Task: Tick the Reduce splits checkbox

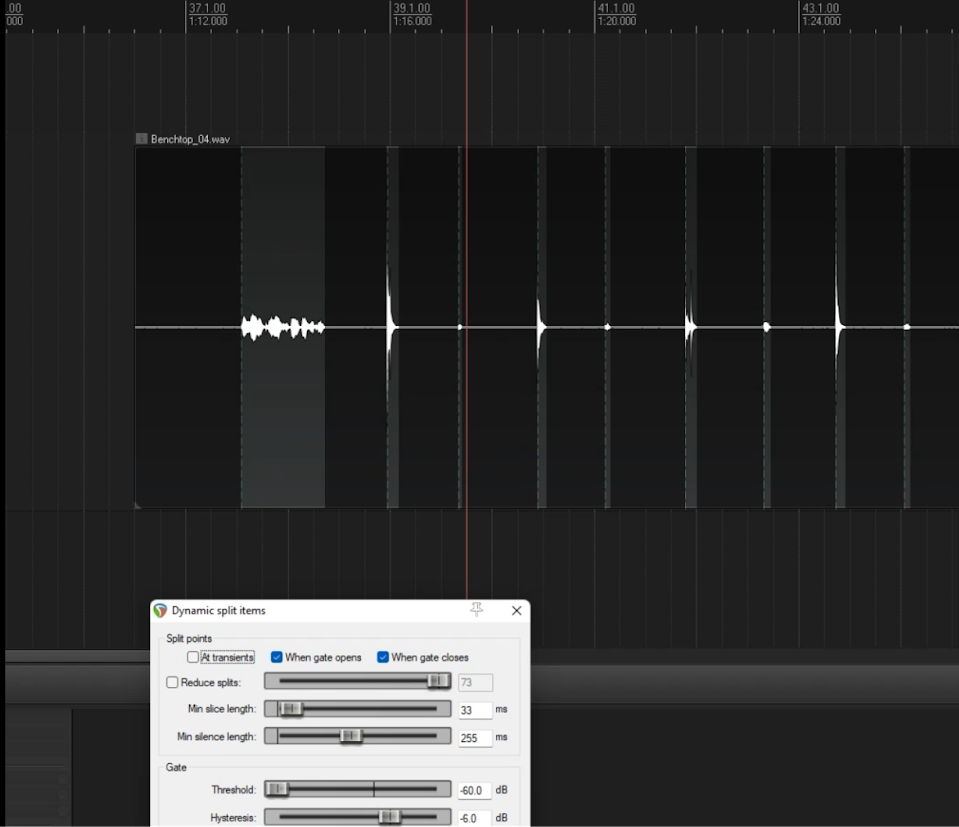Action: (x=172, y=682)
